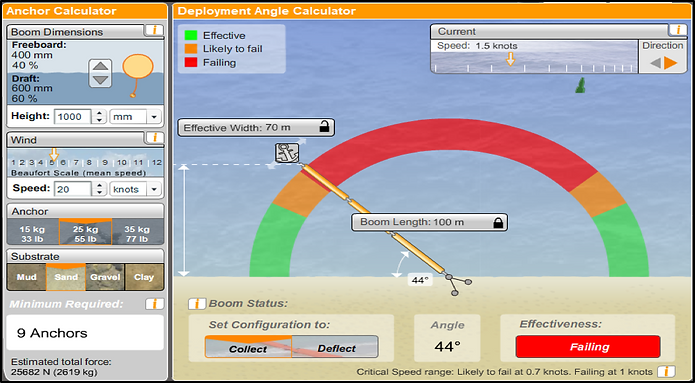This screenshot has height=383, width=695.
Task: Click the red Failing effectiveness indicator
Action: click(588, 347)
